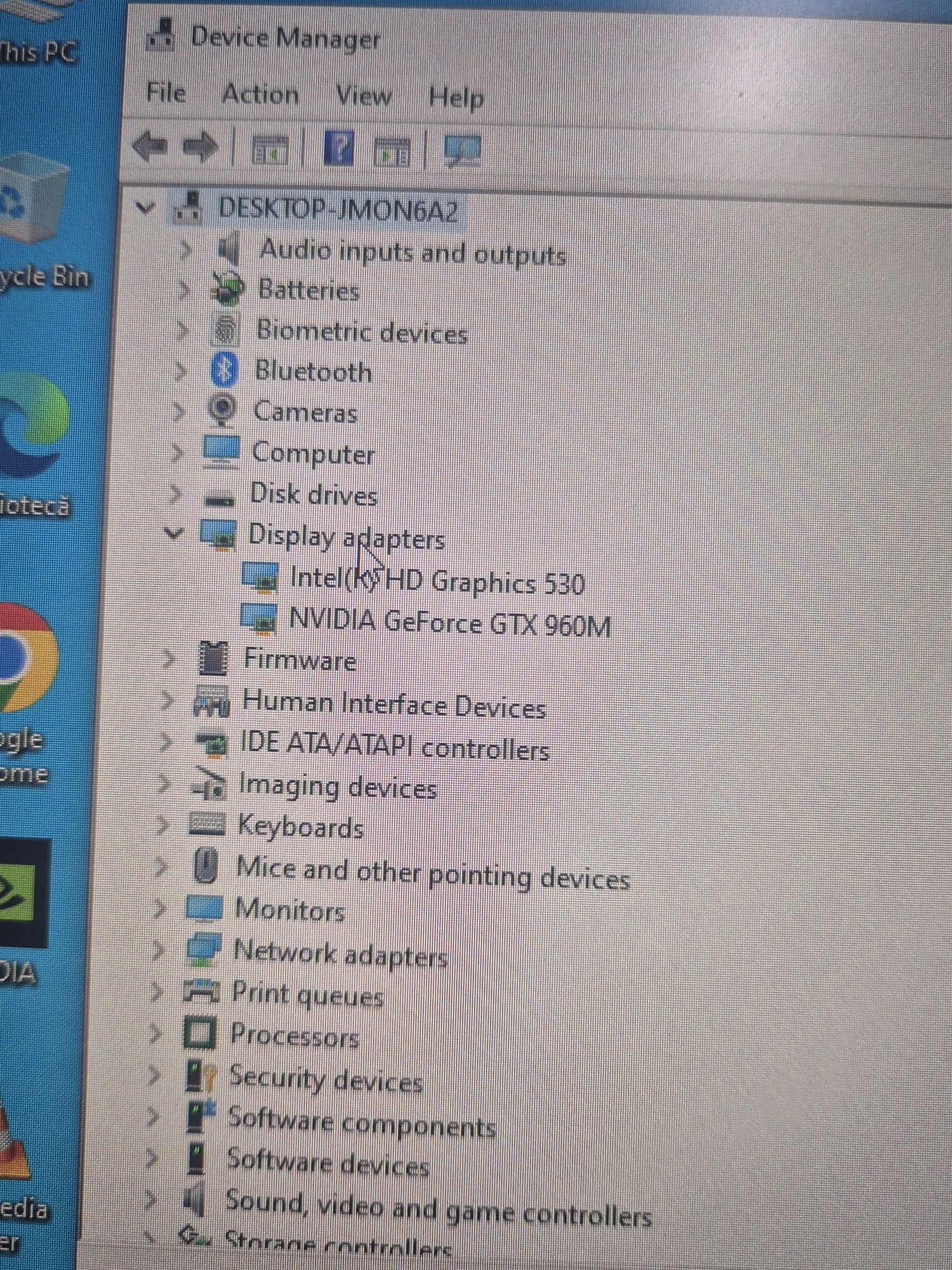Select the speaker icon for Audio inputs

[x=228, y=248]
